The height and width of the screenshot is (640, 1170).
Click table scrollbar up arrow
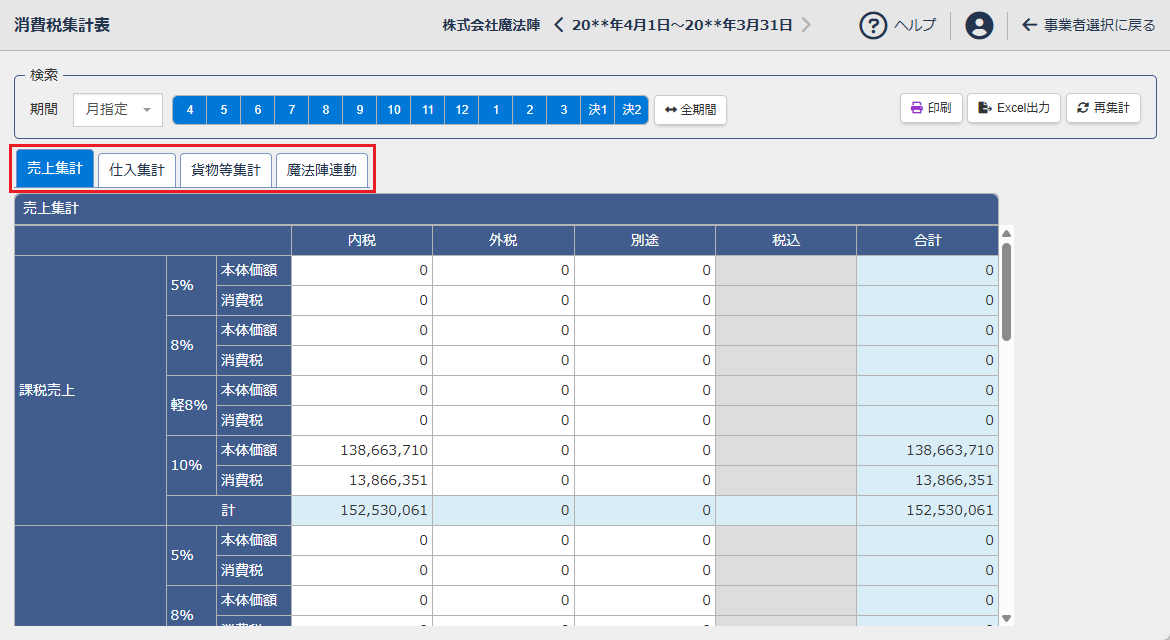[x=1006, y=233]
